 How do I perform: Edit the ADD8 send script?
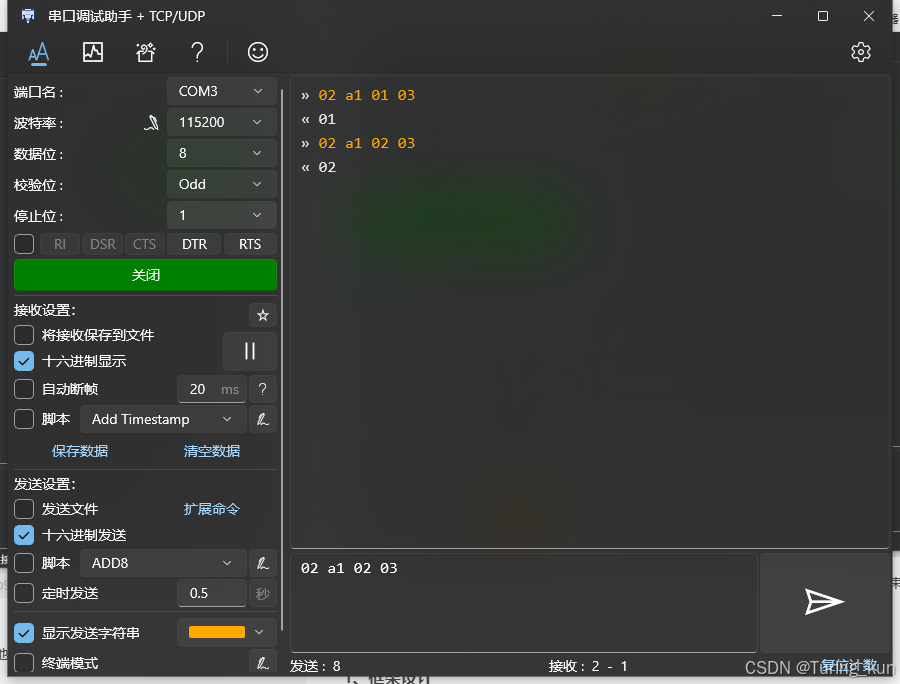click(x=262, y=563)
